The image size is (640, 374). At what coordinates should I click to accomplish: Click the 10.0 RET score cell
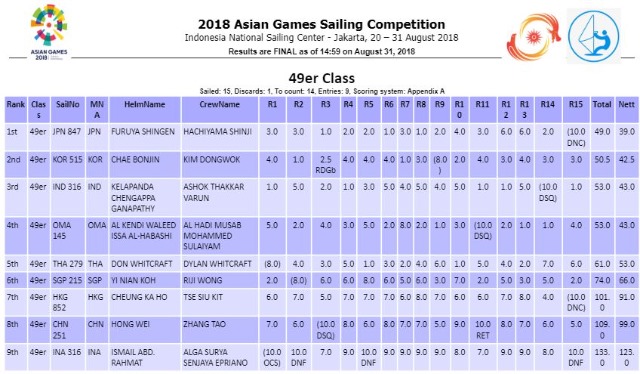[482, 330]
